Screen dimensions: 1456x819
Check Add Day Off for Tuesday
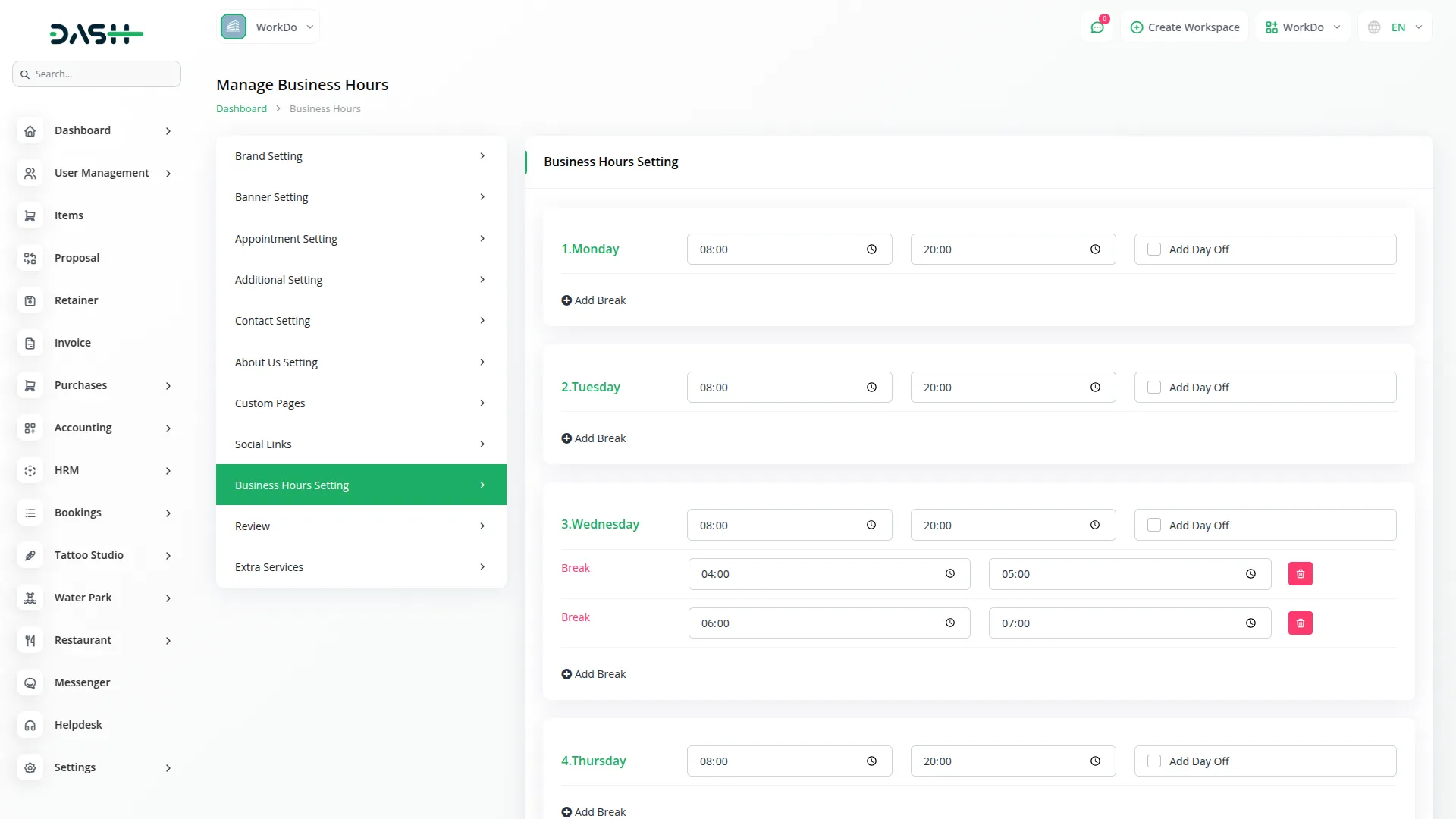tap(1154, 388)
